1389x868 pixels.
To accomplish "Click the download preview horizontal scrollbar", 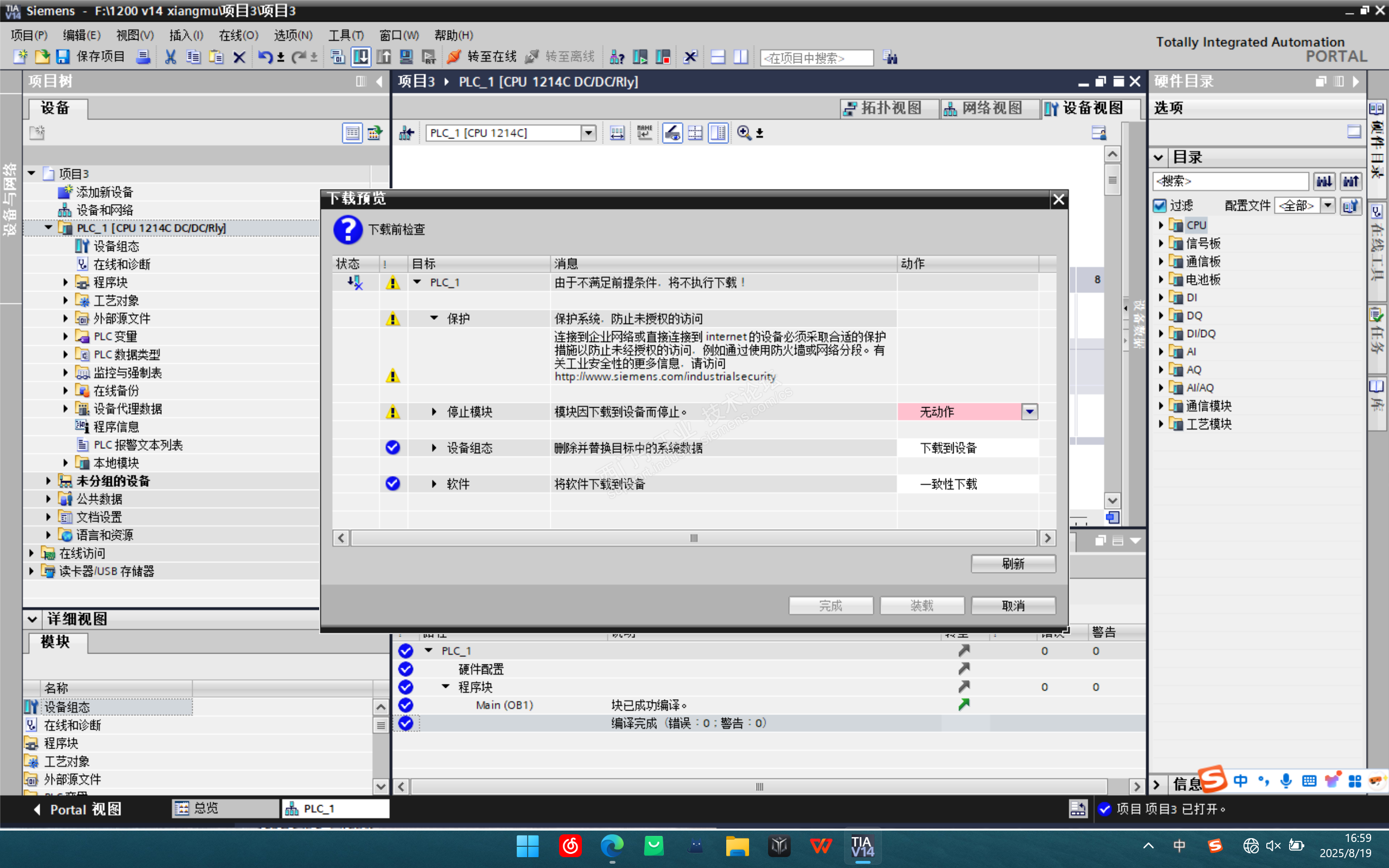I will [693, 538].
